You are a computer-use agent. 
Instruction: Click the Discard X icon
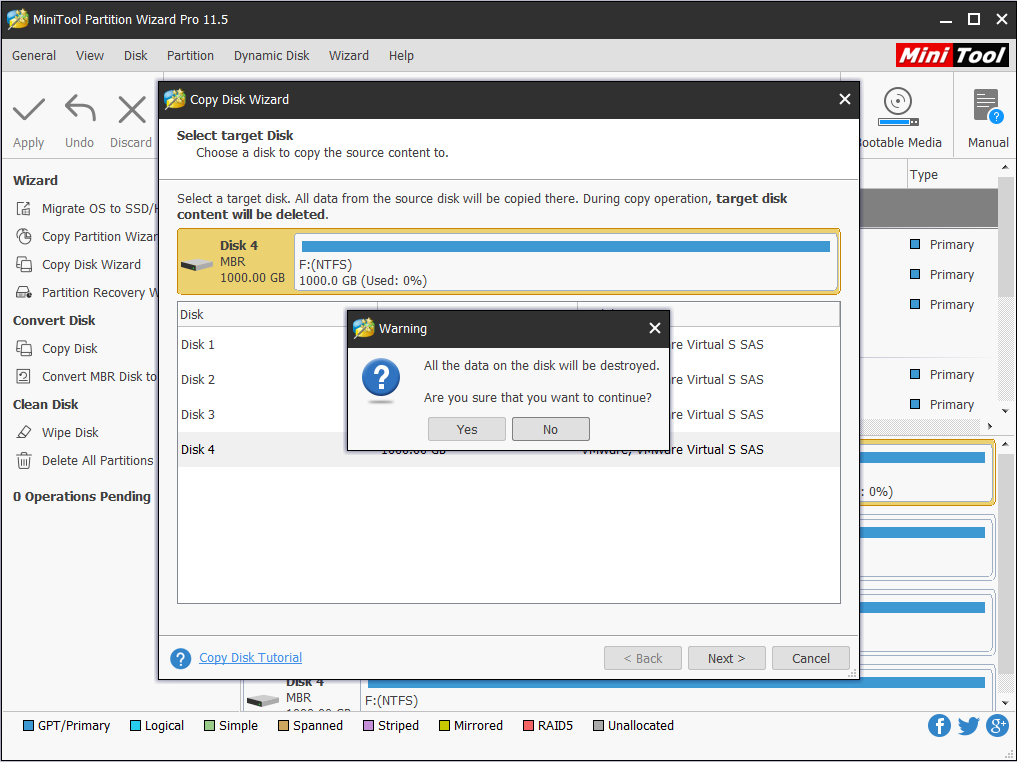point(132,110)
